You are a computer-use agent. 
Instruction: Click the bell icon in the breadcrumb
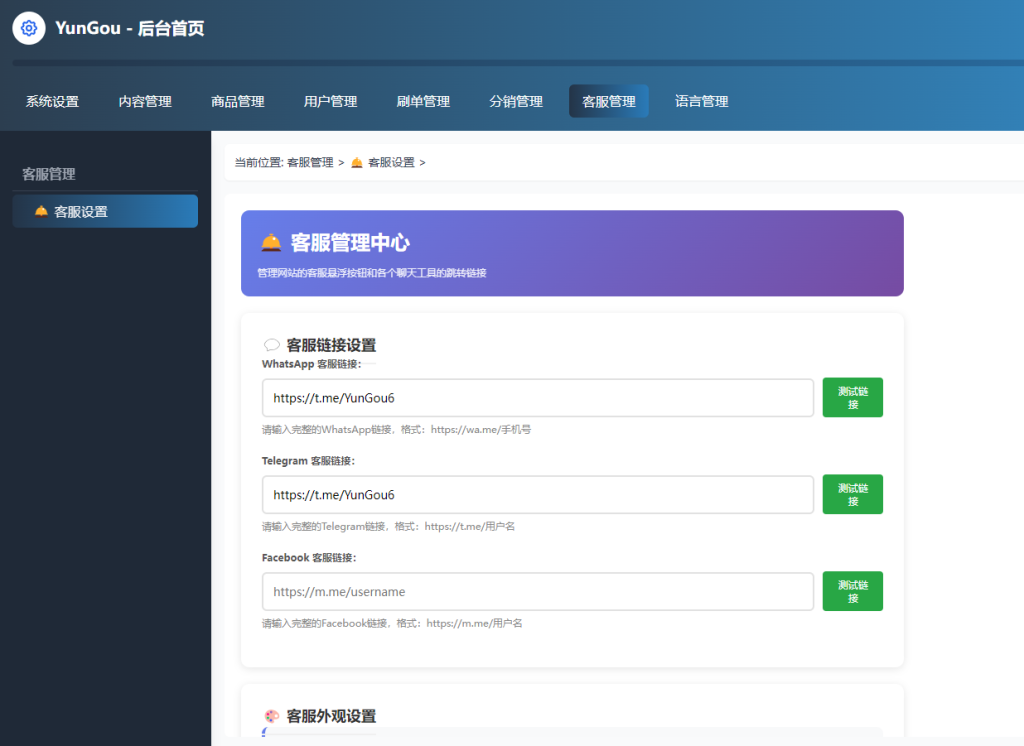pyautogui.click(x=357, y=162)
